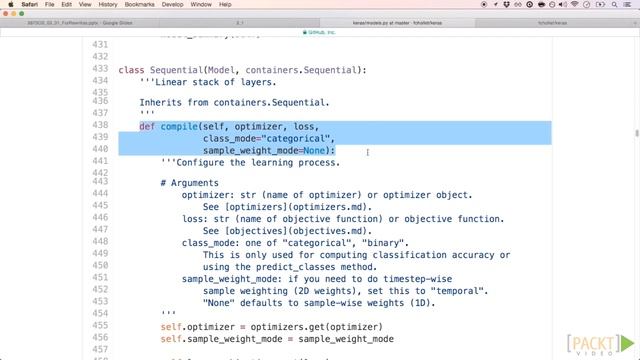
Task: Click line number 455
Action: coord(100,326)
